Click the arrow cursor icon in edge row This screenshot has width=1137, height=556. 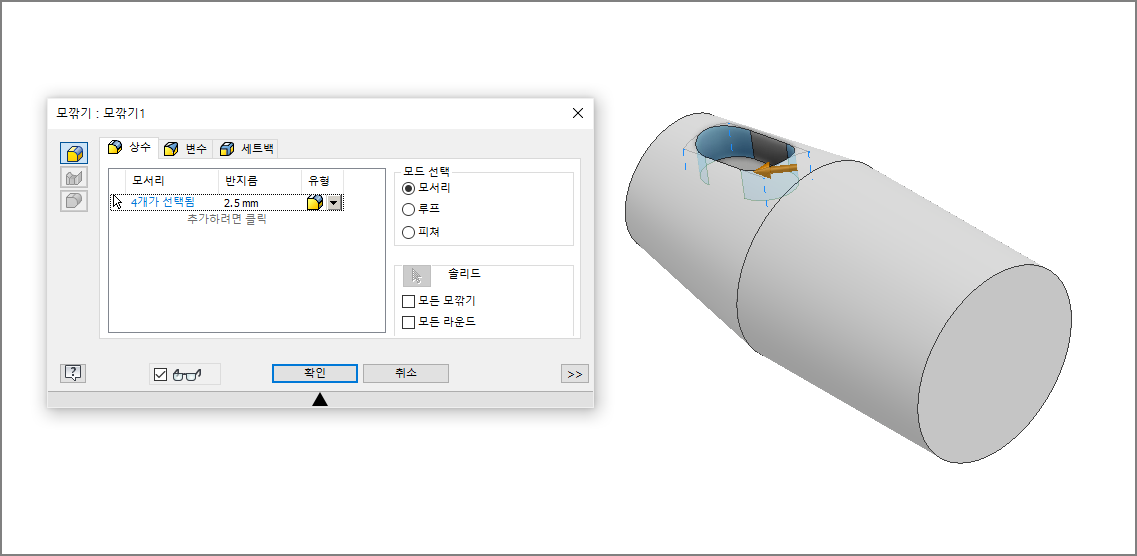pyautogui.click(x=117, y=202)
